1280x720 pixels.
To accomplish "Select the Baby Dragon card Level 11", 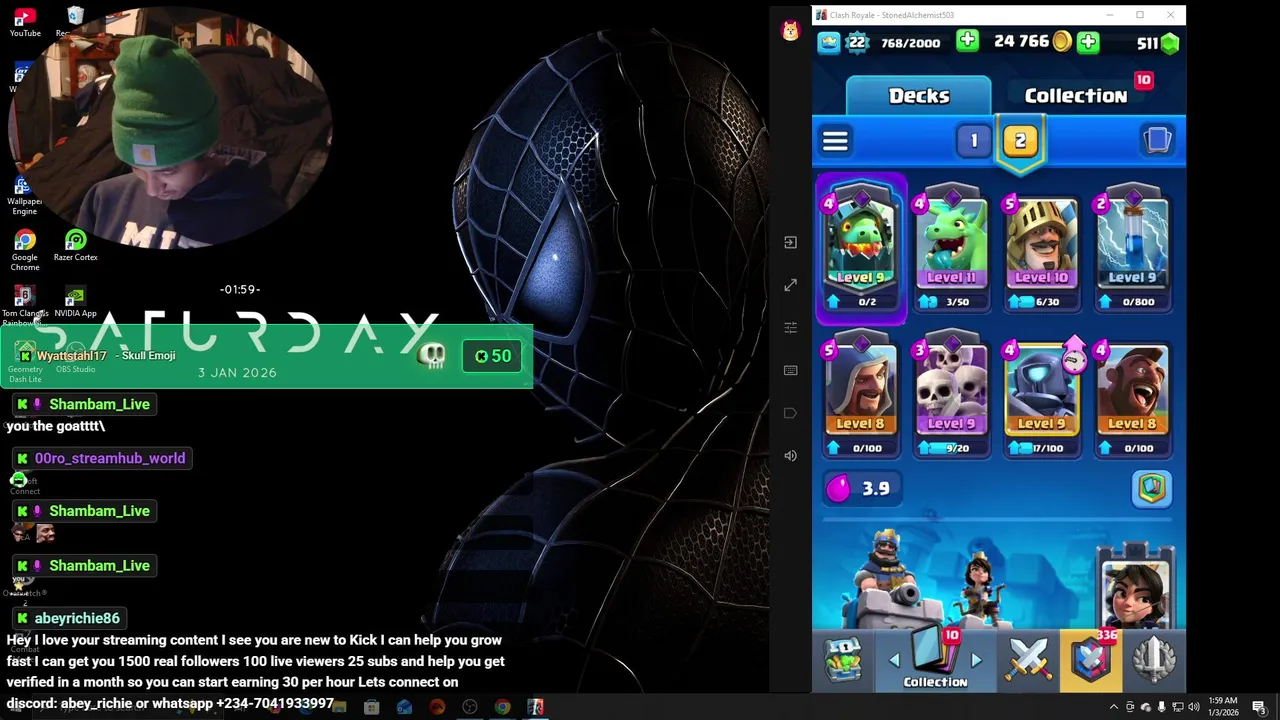I will 952,249.
